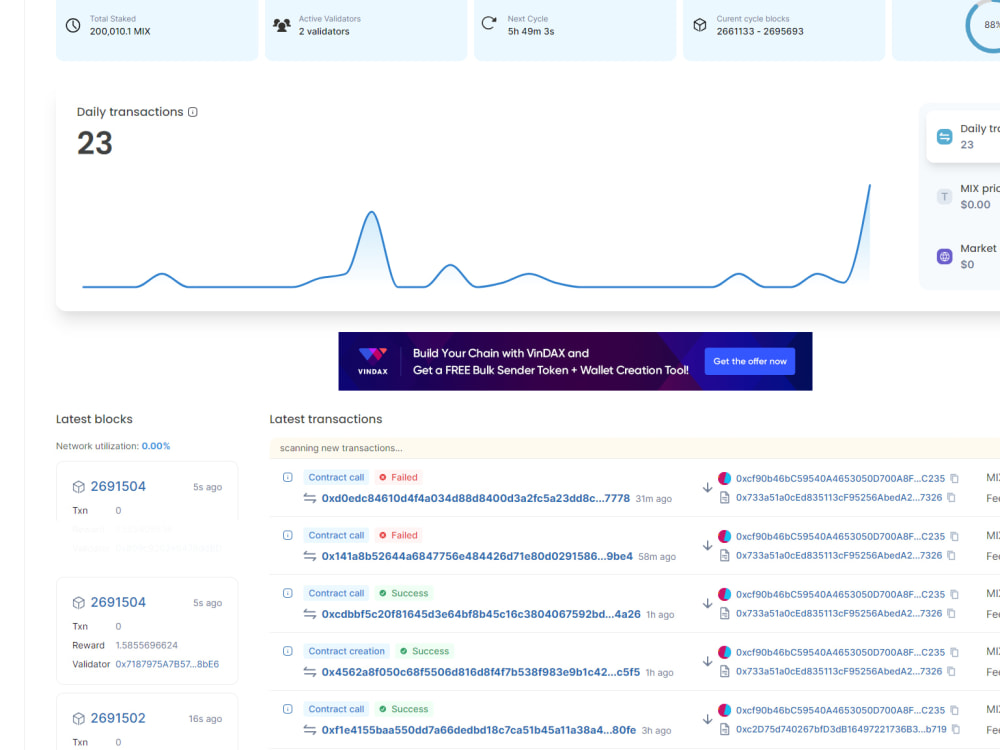
Task: Copy the sender address in the 0x4562a8f0 row
Action: (955, 652)
